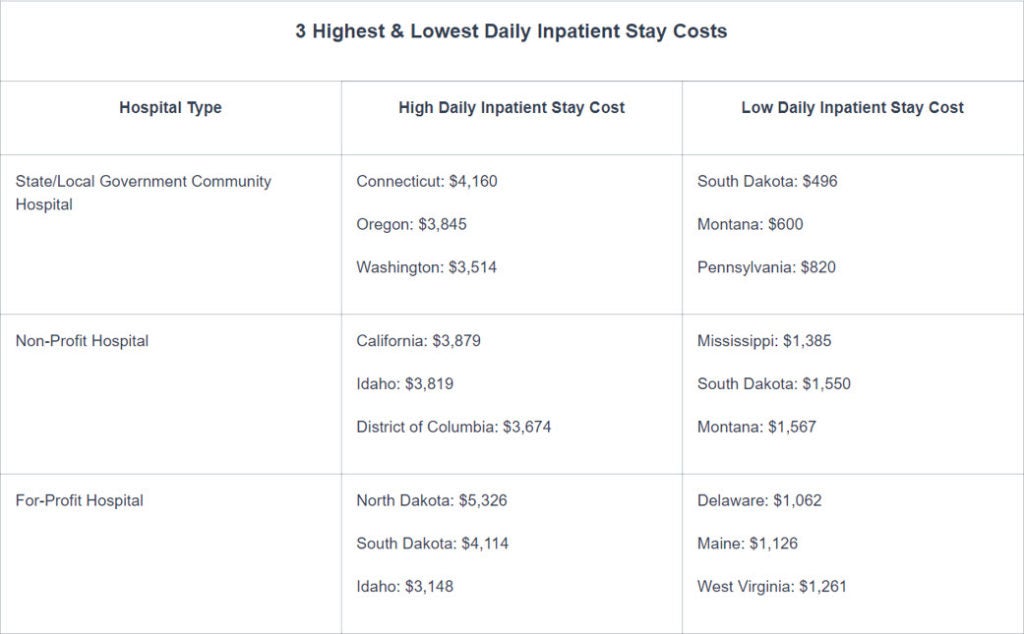Screen dimensions: 1024x634
Task: Click the Low Daily Inpatient Stay Cost header
Action: 852,108
